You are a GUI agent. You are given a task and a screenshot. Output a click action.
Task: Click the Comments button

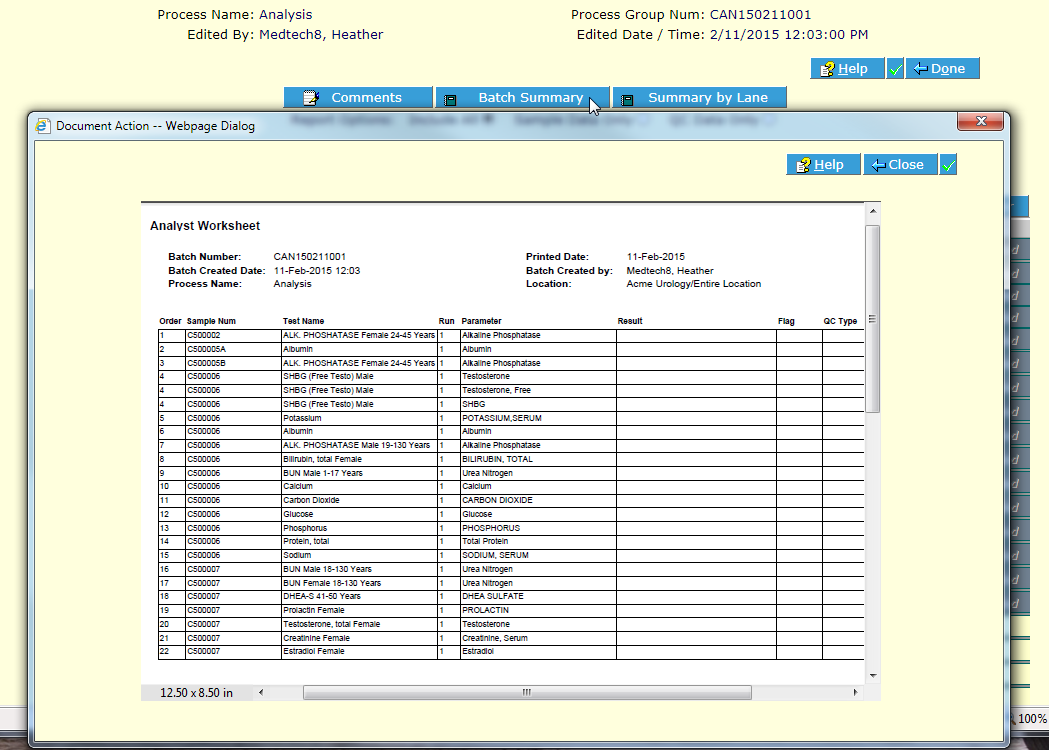point(357,97)
